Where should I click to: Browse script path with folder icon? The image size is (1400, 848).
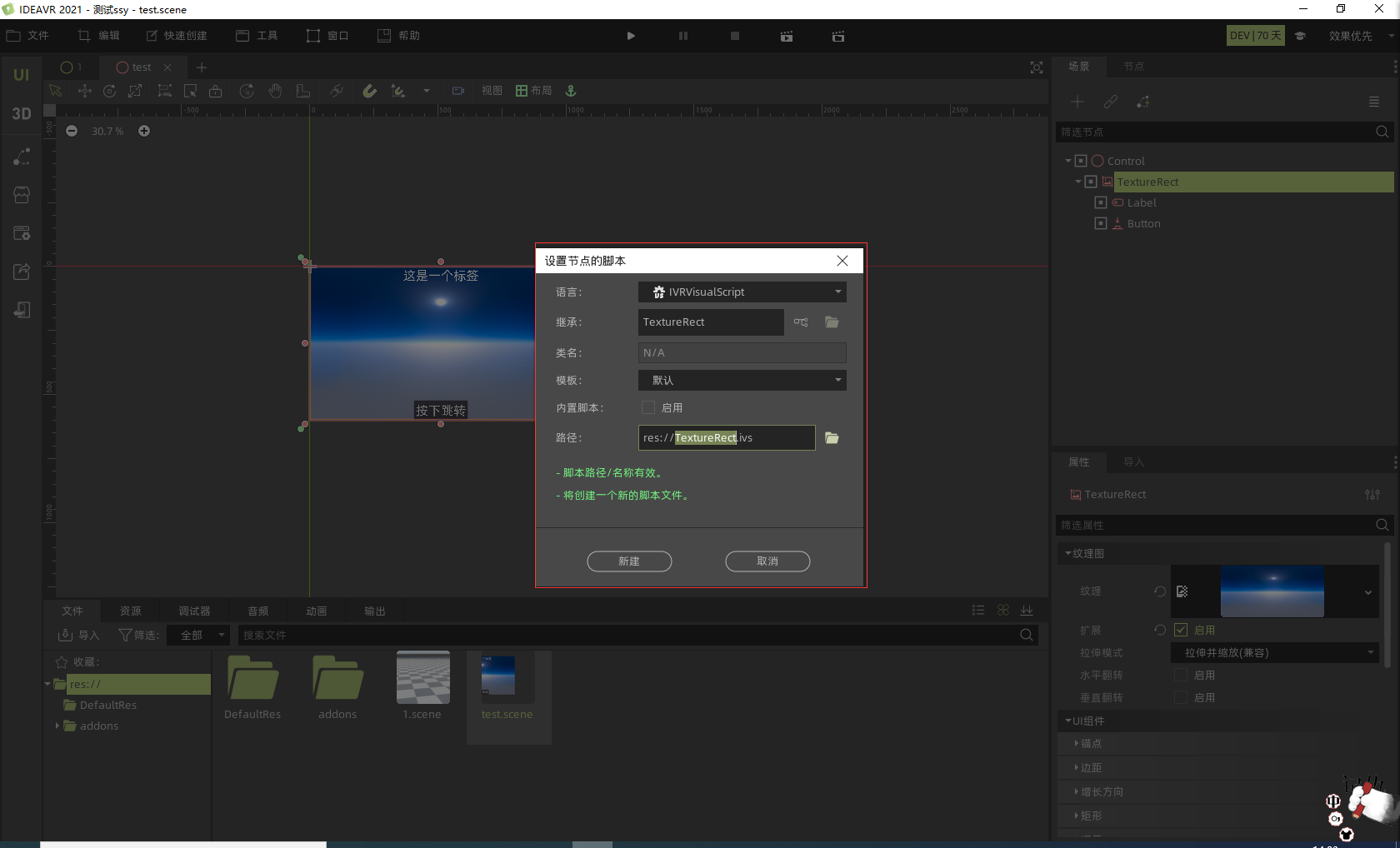pyautogui.click(x=832, y=438)
